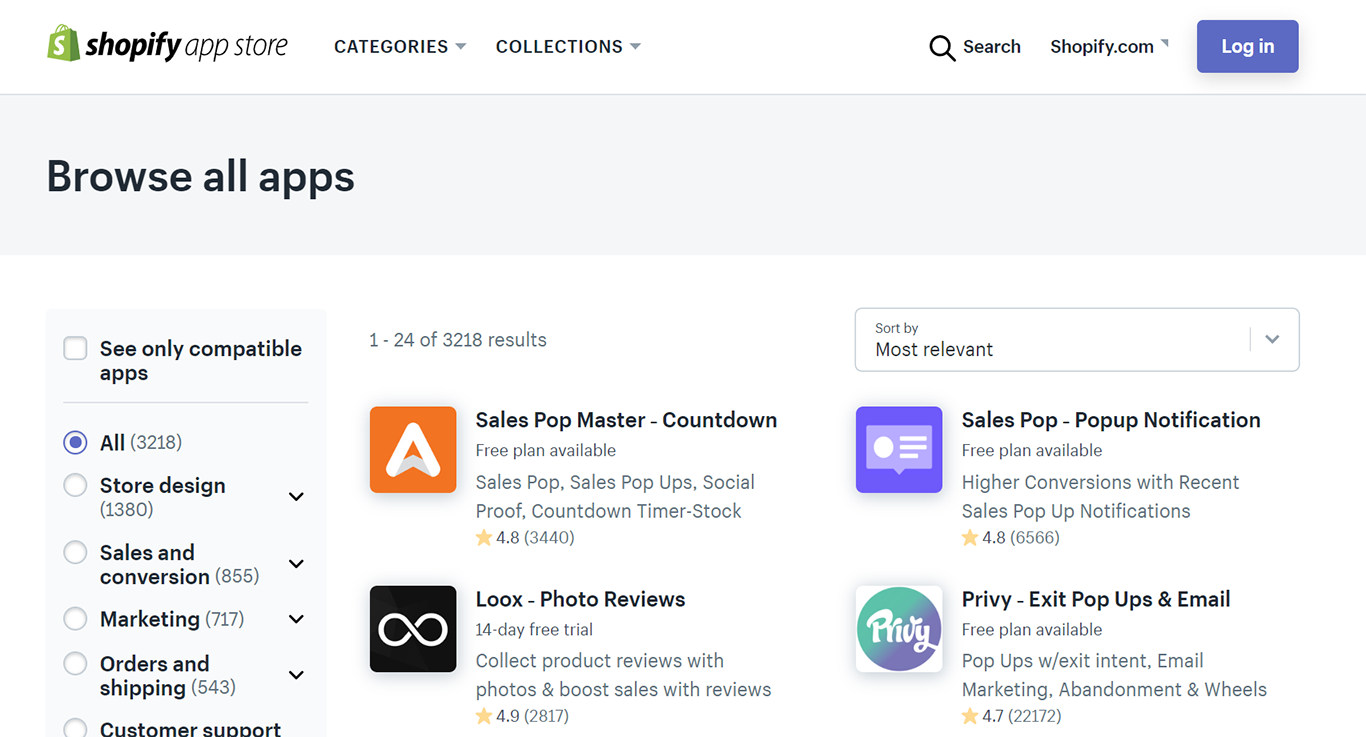Click the 1 - 24 of 3218 results text

pos(458,340)
